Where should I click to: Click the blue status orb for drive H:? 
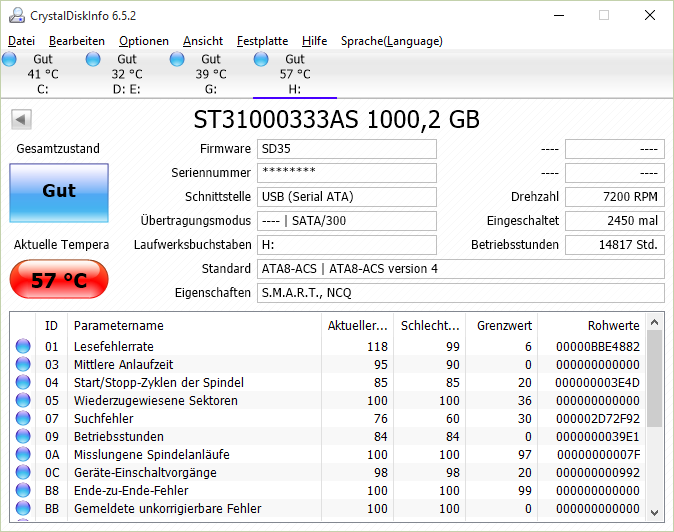(x=261, y=59)
